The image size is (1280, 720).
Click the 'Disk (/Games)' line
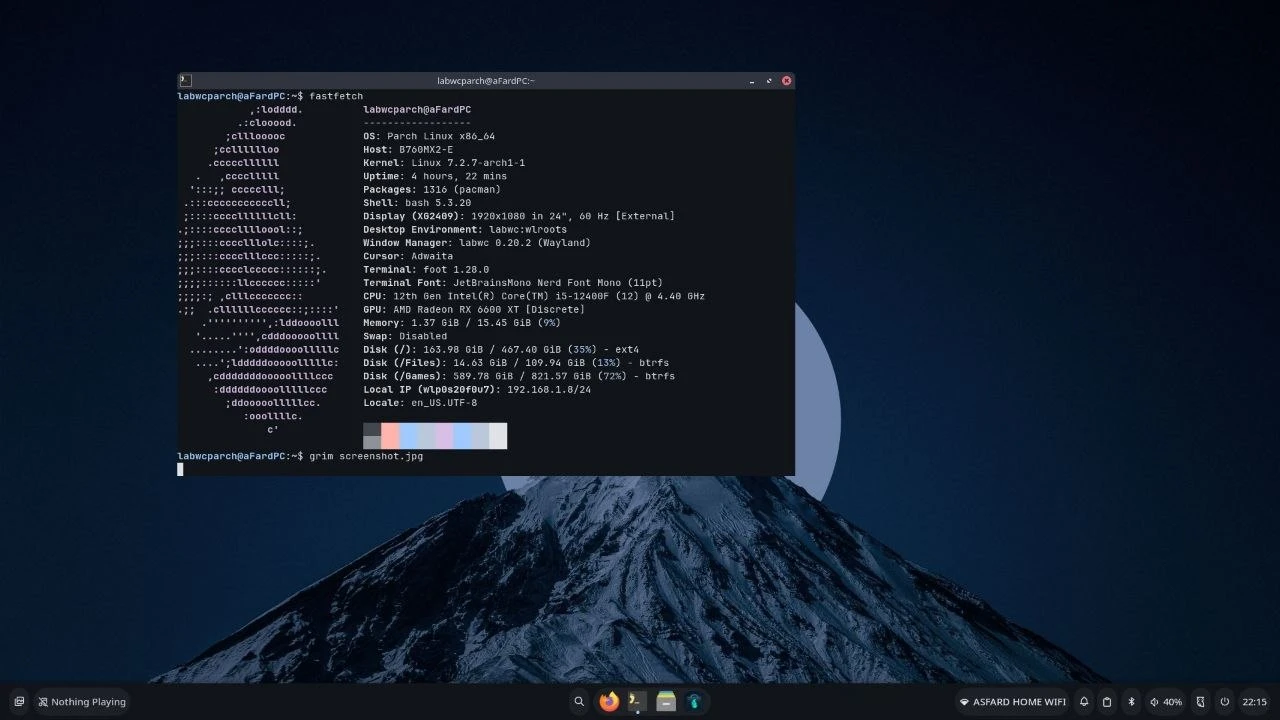pyautogui.click(x=519, y=376)
